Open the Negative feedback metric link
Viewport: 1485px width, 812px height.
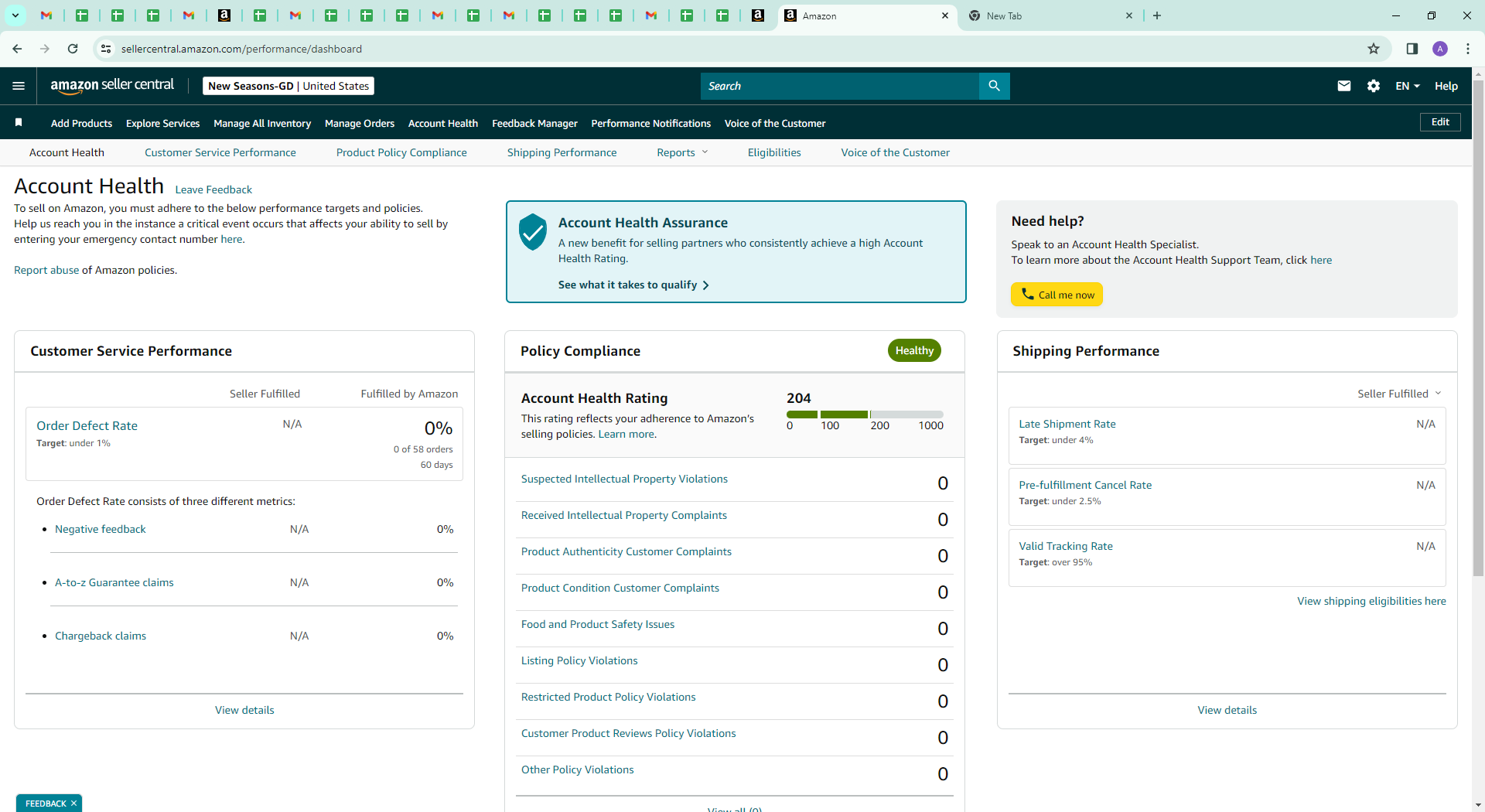coord(101,529)
